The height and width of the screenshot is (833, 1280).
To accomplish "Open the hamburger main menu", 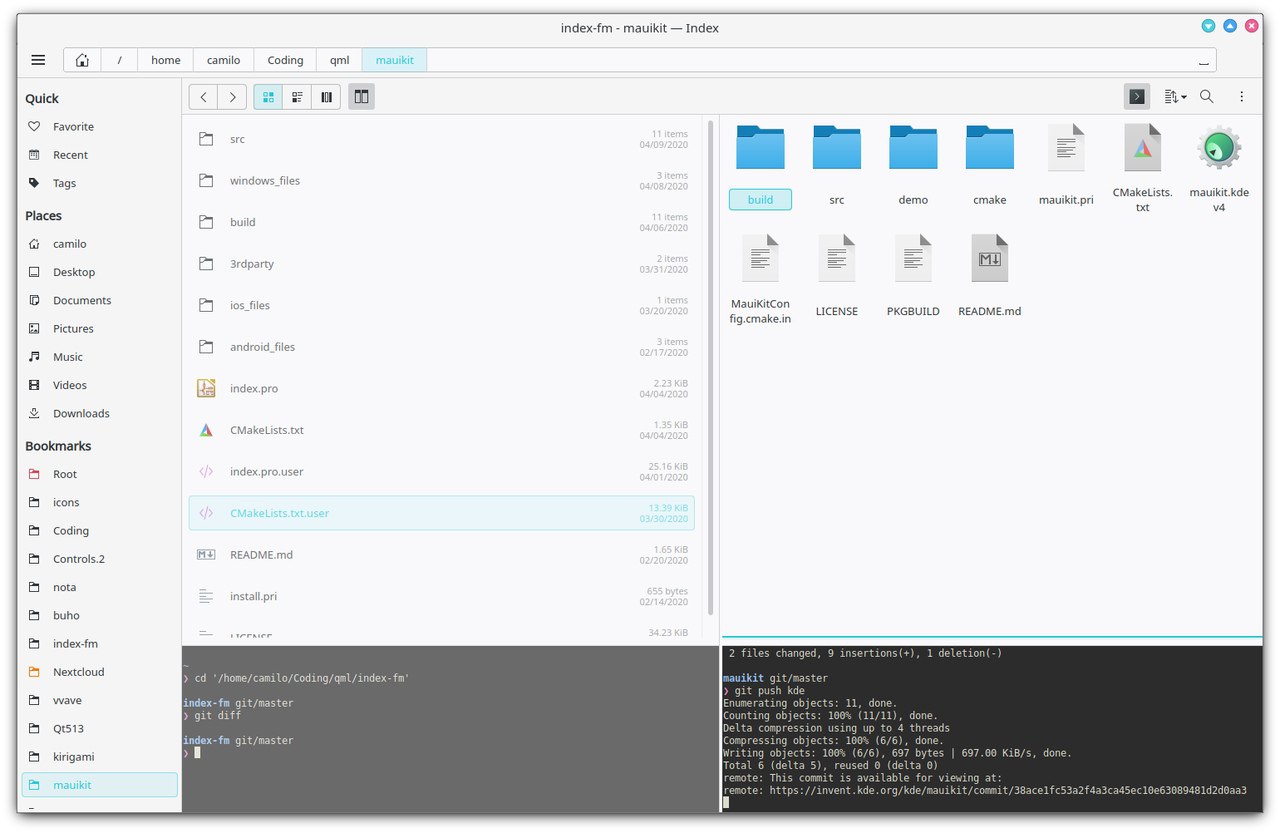I will [x=38, y=60].
